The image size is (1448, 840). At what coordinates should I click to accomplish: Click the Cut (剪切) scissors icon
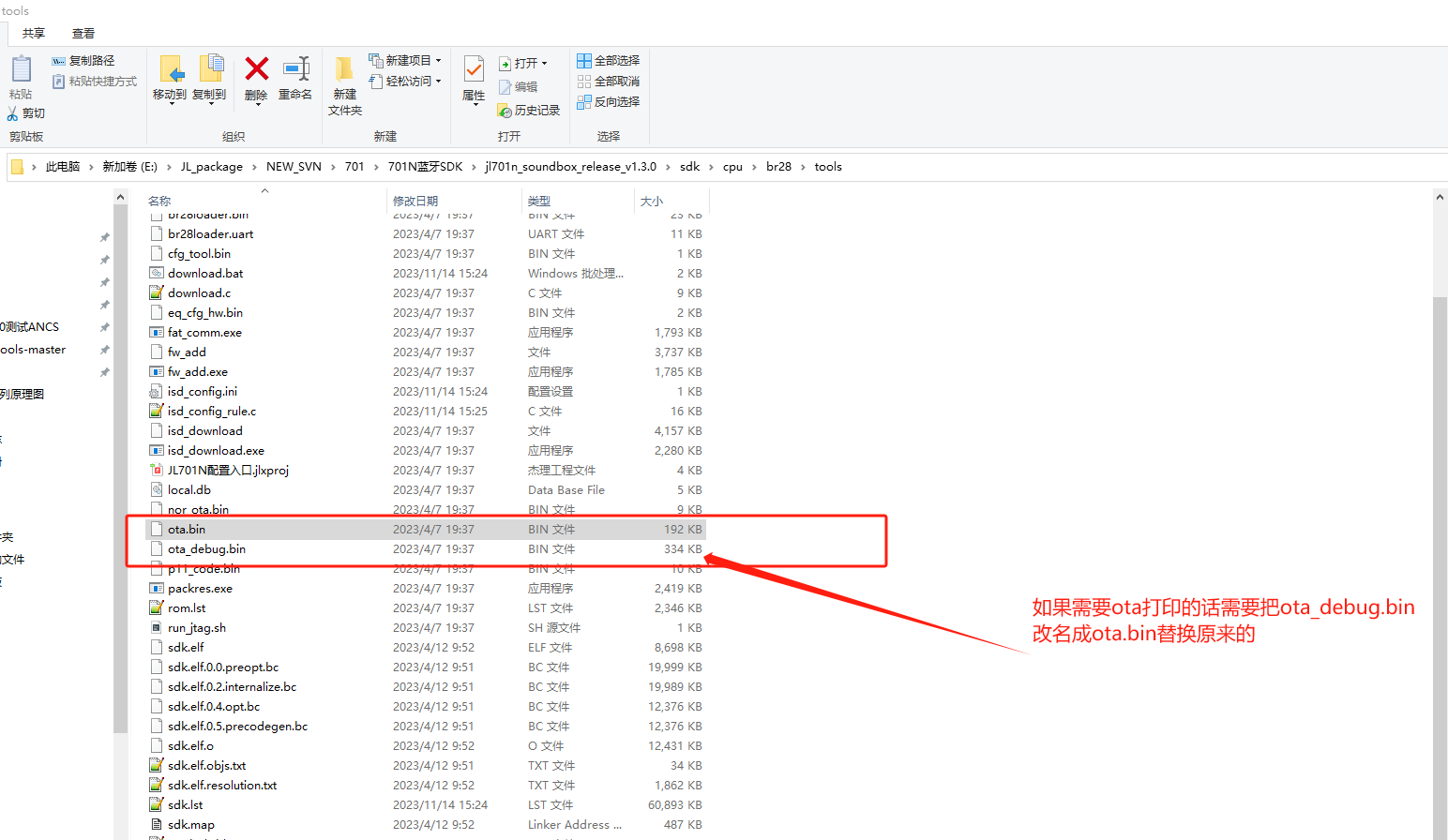click(x=12, y=113)
